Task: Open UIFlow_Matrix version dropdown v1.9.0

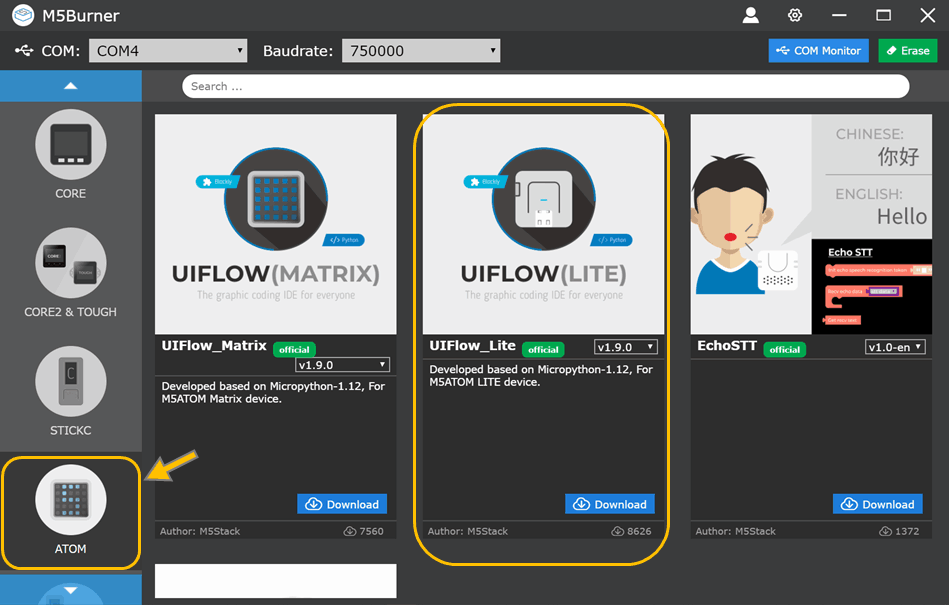Action: [342, 365]
